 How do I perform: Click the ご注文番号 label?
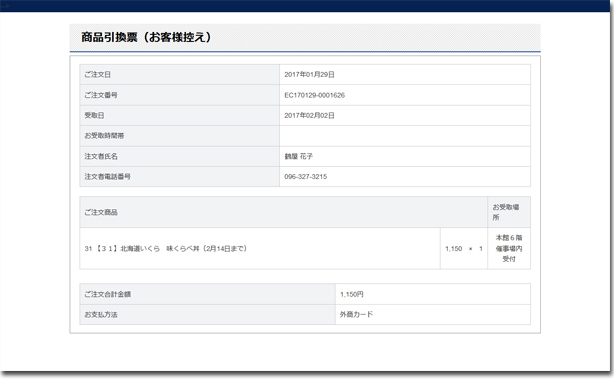101,95
